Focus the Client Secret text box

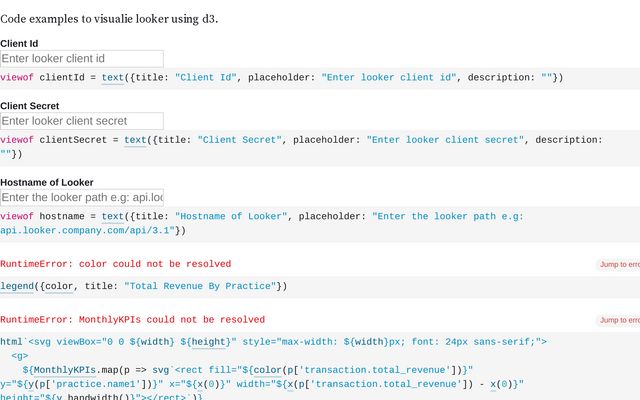[82, 121]
